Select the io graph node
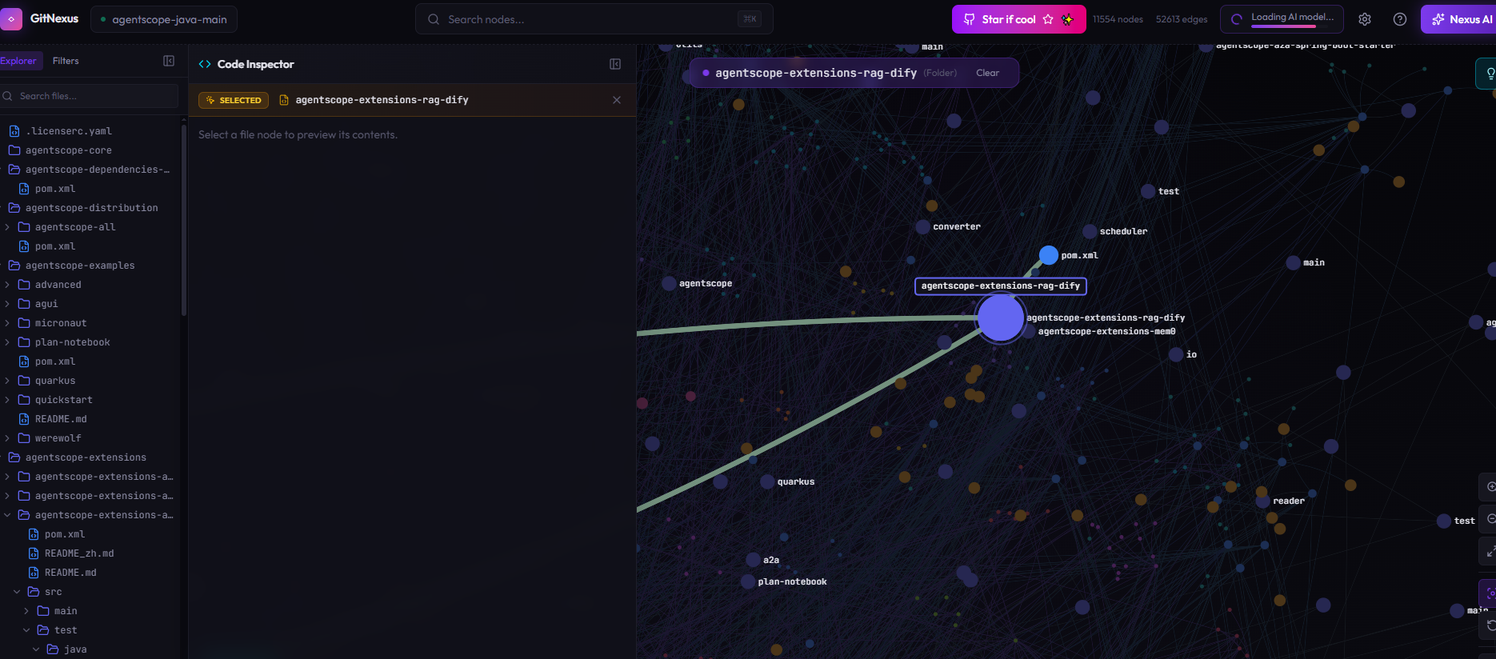The height and width of the screenshot is (659, 1496). (x=1176, y=354)
